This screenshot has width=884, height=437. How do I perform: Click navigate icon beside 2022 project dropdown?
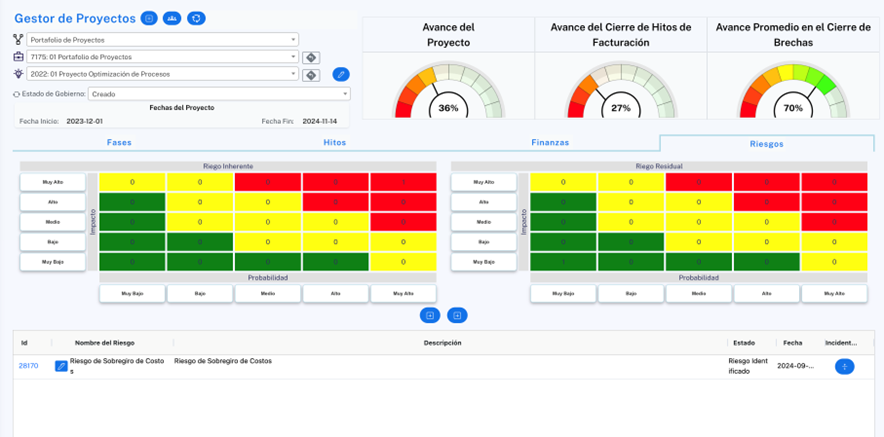(311, 75)
